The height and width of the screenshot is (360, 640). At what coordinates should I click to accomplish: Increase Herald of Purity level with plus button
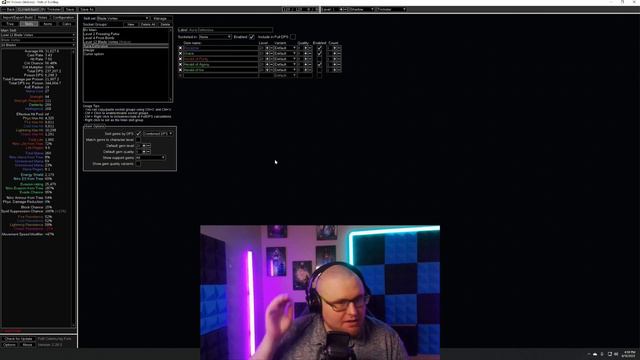(267, 59)
